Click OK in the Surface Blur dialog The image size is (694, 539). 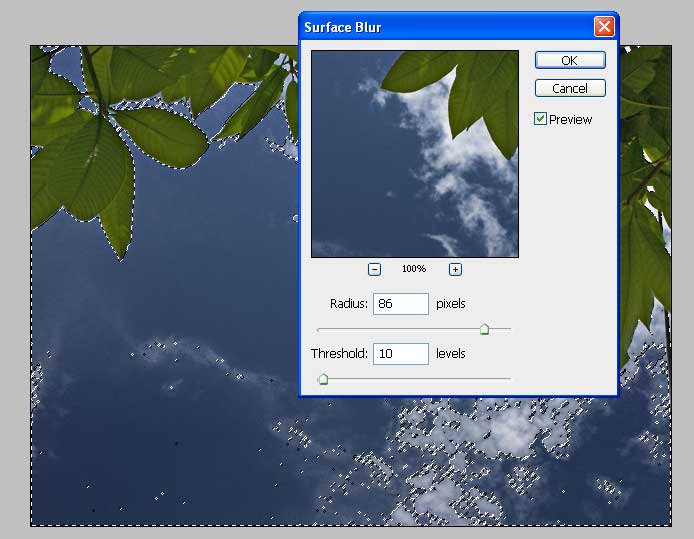click(570, 60)
